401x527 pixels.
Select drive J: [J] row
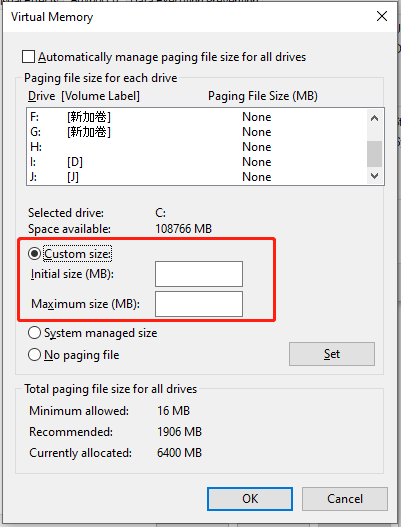197,177
